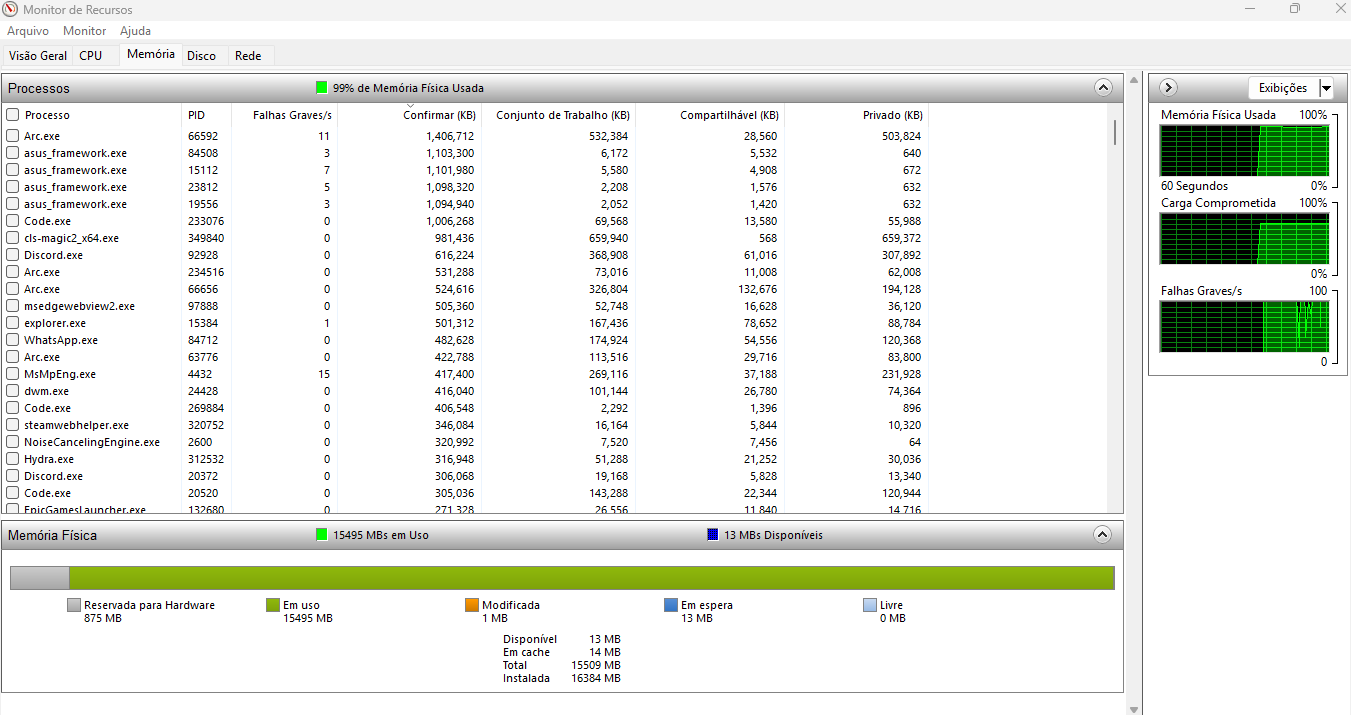Sort by Confirmar (KB) column
The height and width of the screenshot is (715, 1351).
coord(409,115)
